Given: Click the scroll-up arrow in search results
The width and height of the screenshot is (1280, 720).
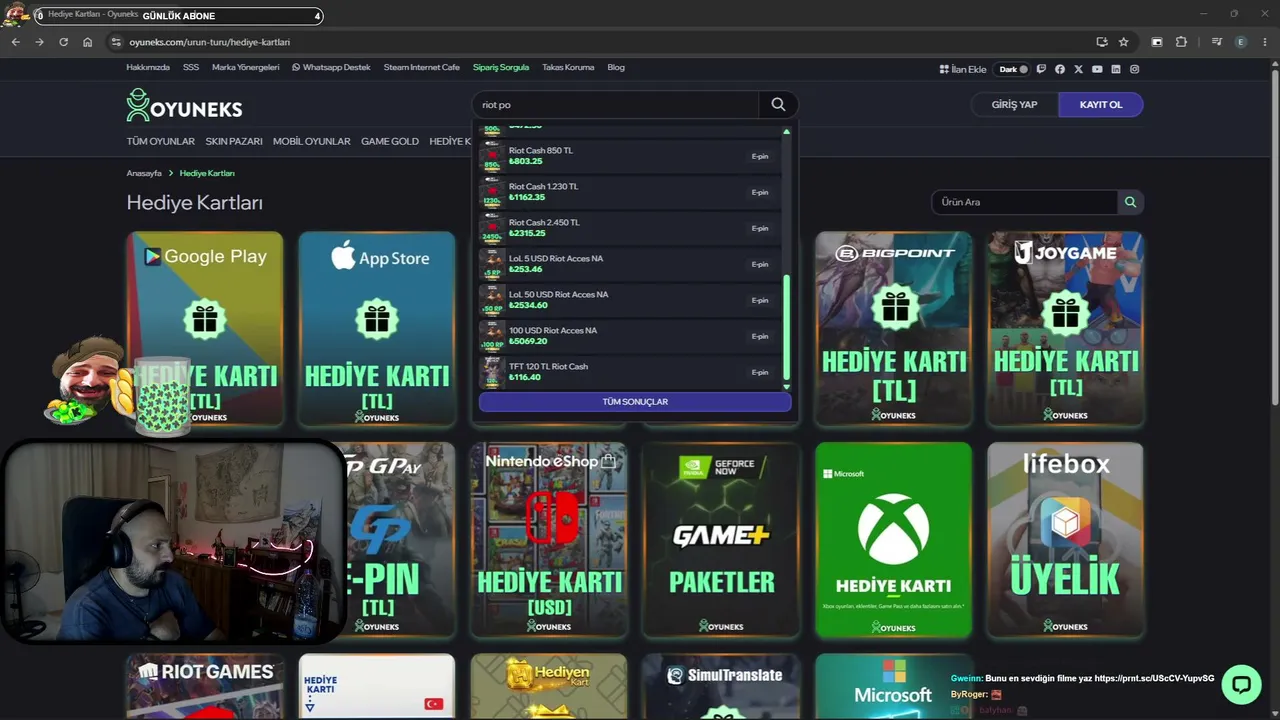Looking at the screenshot, I should coord(786,132).
